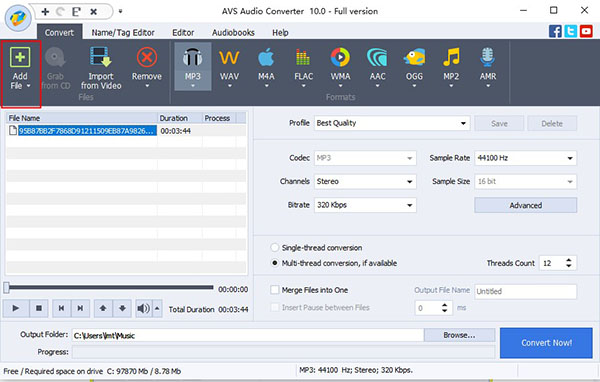Open the Help tab
Screen dimensions: 600x382
pos(280,33)
